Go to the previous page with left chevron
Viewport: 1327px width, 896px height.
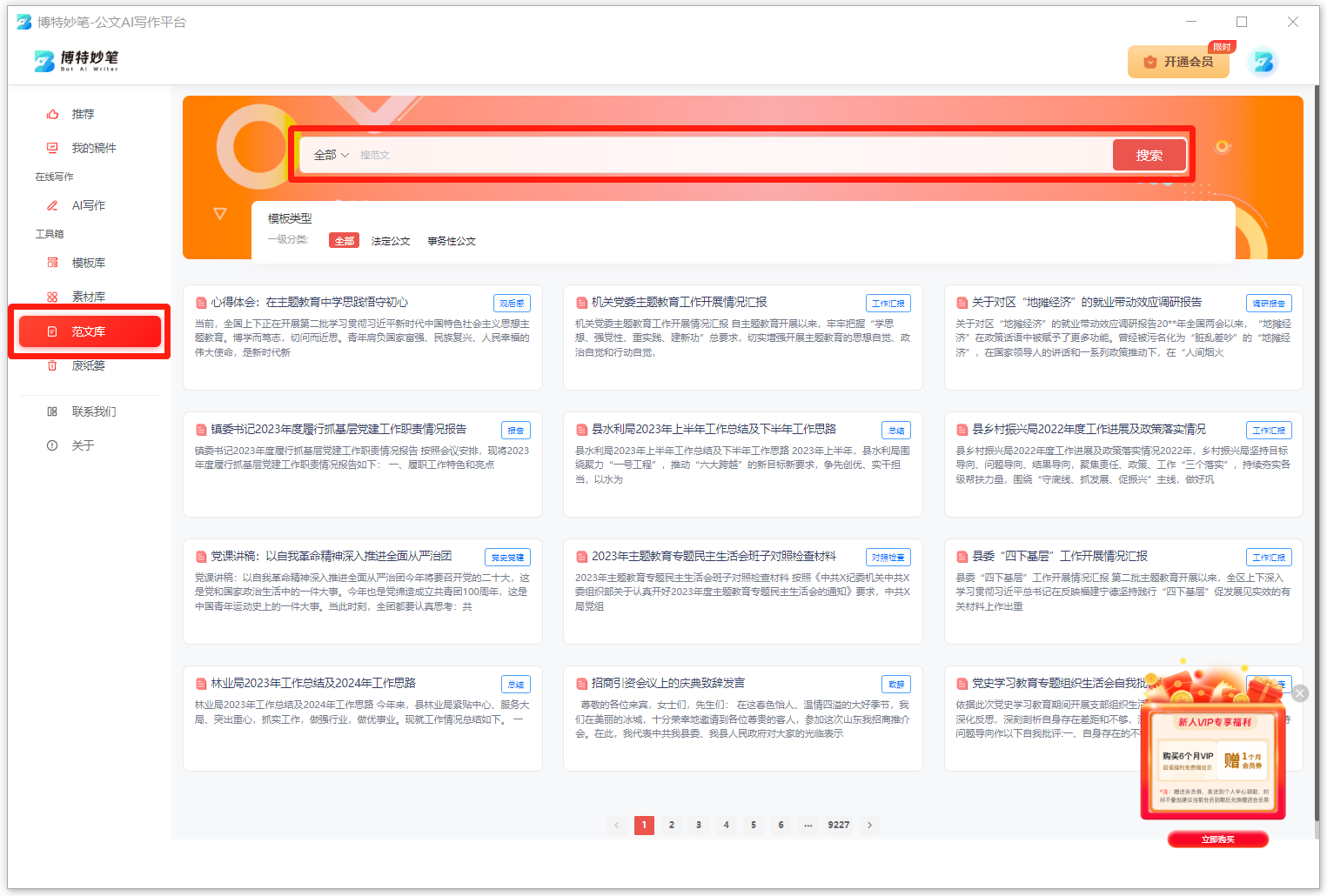(617, 825)
